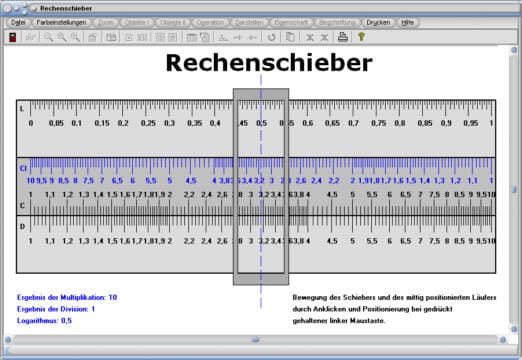
Task: Click blue 2,2 on the CI scale
Action: pos(334,181)
